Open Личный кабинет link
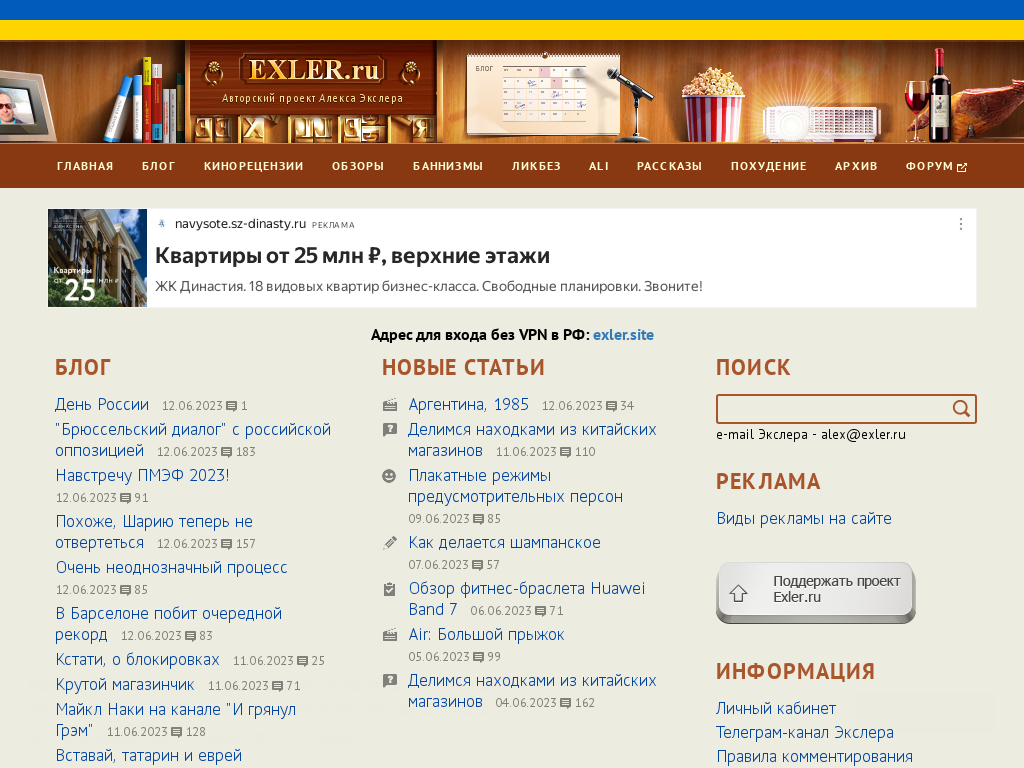This screenshot has height=768, width=1024. (776, 709)
